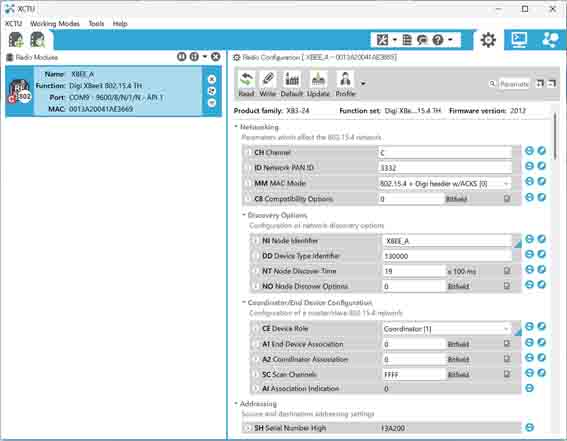The width and height of the screenshot is (567, 441).
Task: Discover radio modules icon
Action: [x=38, y=39]
